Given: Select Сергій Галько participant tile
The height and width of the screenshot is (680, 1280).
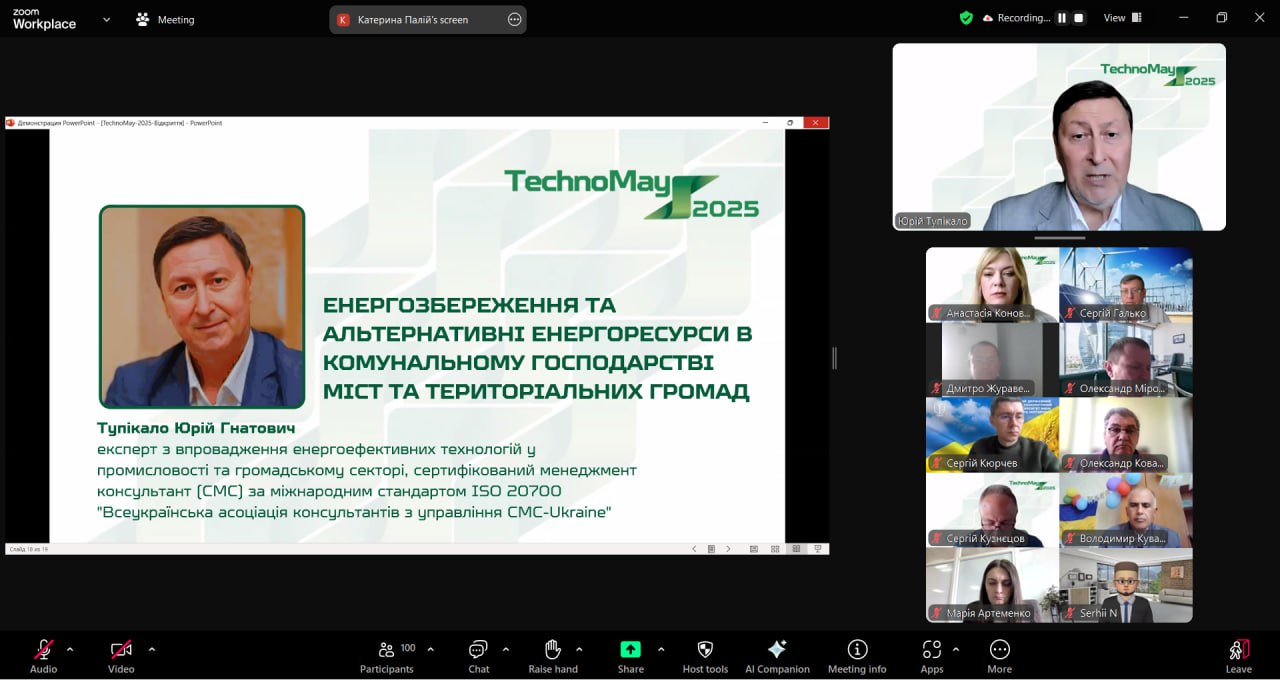Looking at the screenshot, I should (1126, 285).
